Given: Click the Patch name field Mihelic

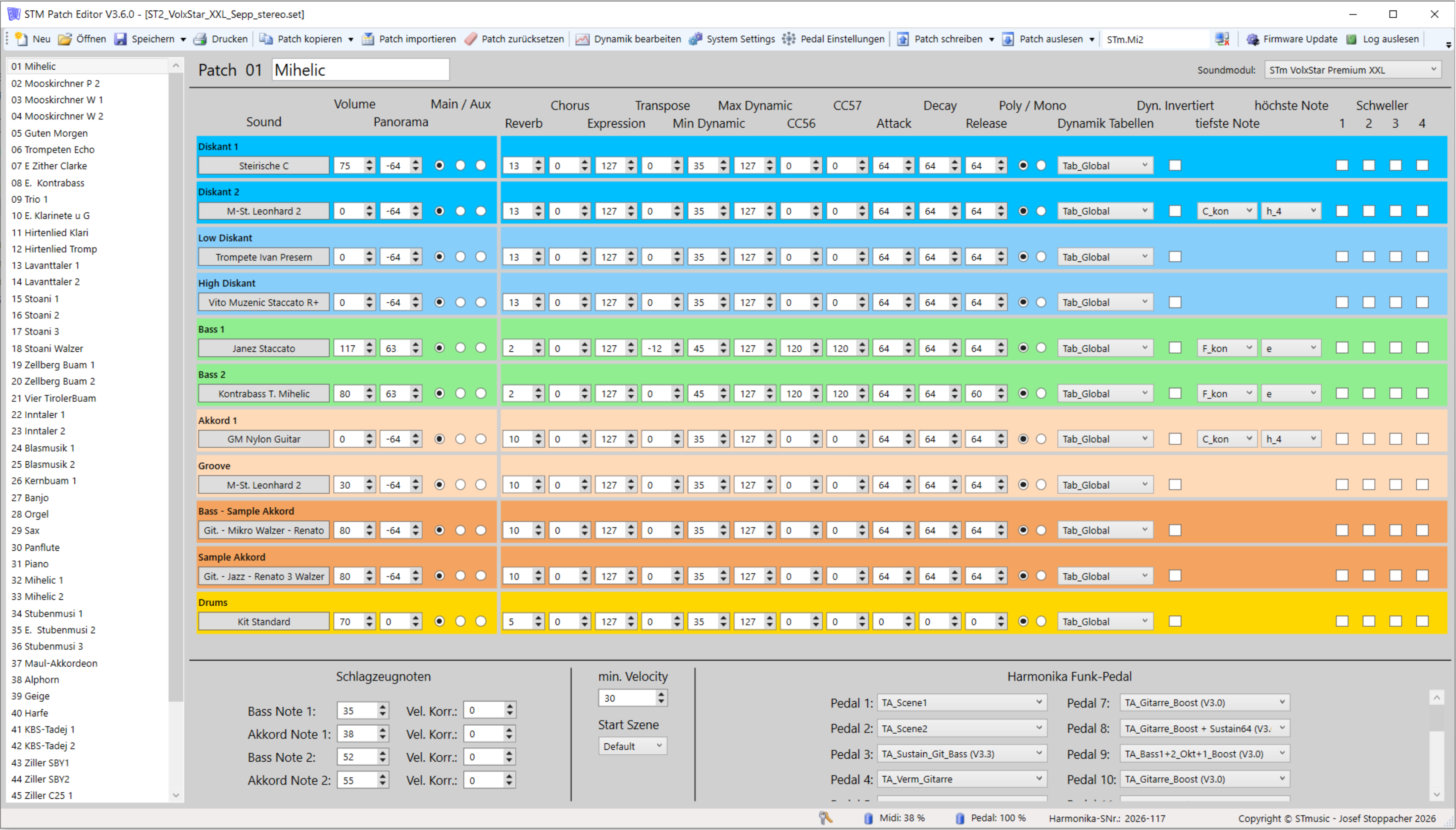Looking at the screenshot, I should [x=360, y=70].
